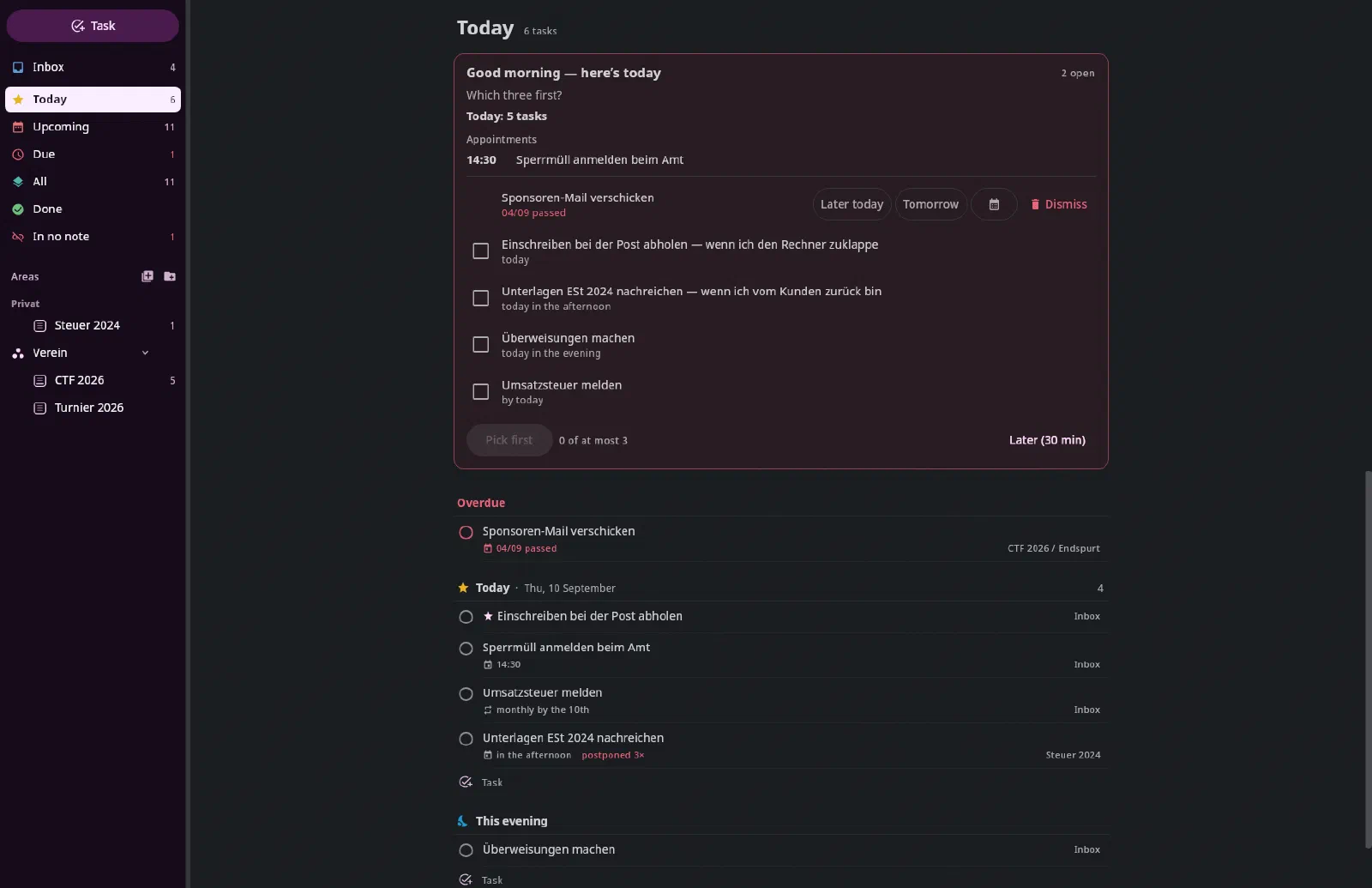Screen dimensions: 1372x888
Task: Add a new Task under This evening
Action: (x=481, y=879)
